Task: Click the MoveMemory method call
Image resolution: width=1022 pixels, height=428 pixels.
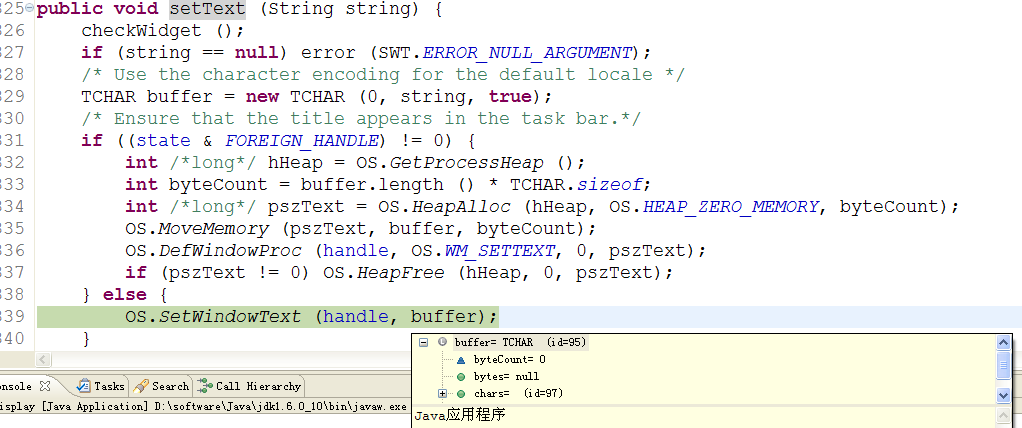Action: (x=213, y=229)
